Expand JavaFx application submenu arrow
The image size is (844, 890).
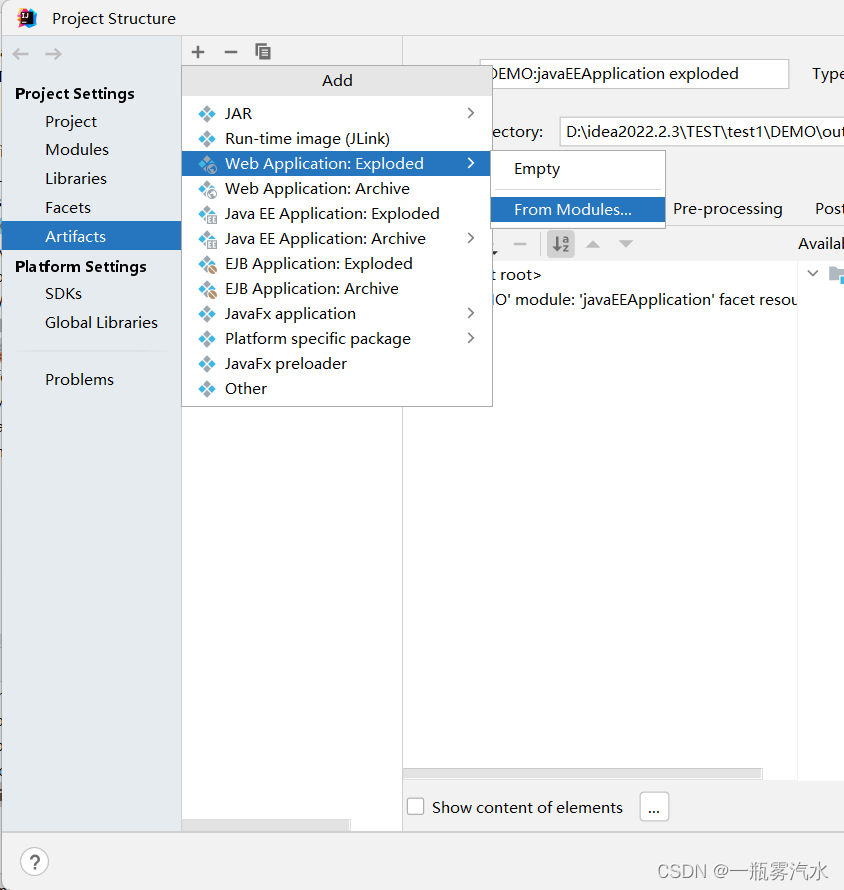click(x=471, y=313)
